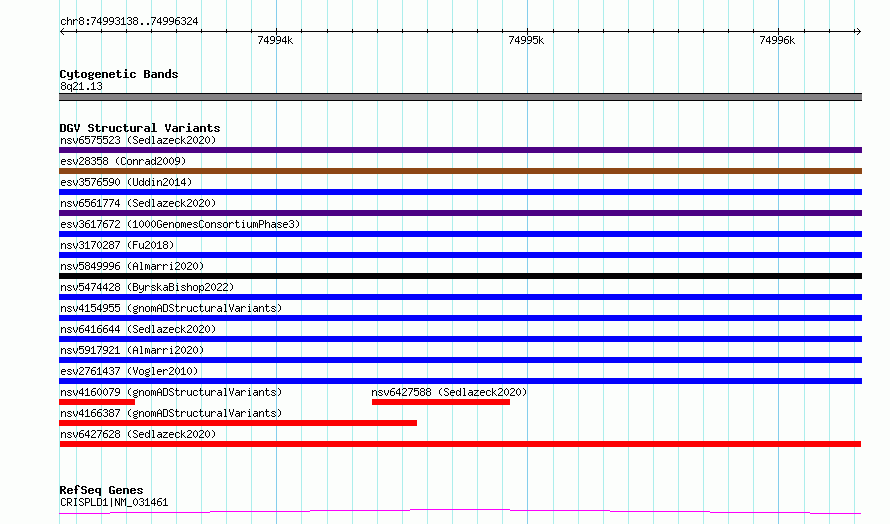Viewport: 890px width, 524px height.
Task: Select the blue nsv6416644 variant bar
Action: point(460,339)
